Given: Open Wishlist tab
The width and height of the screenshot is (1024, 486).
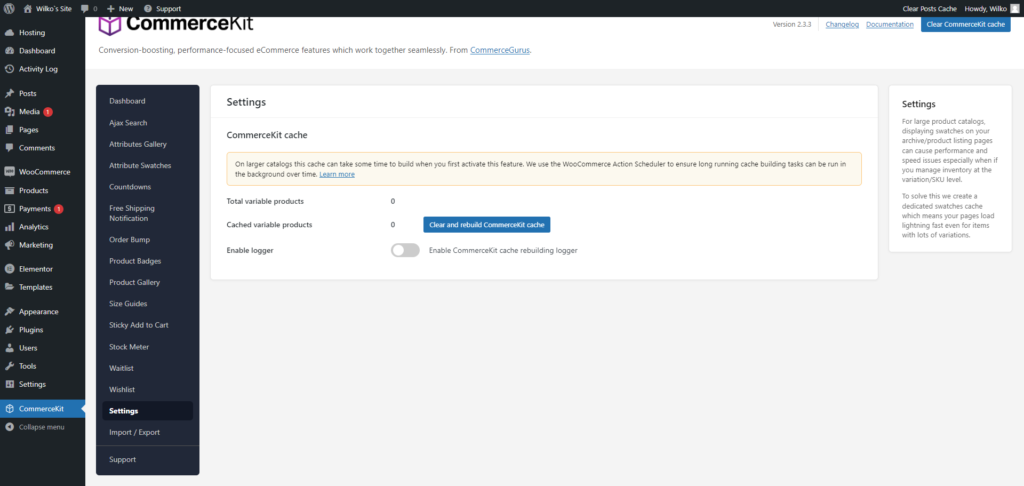Looking at the screenshot, I should [x=122, y=390].
